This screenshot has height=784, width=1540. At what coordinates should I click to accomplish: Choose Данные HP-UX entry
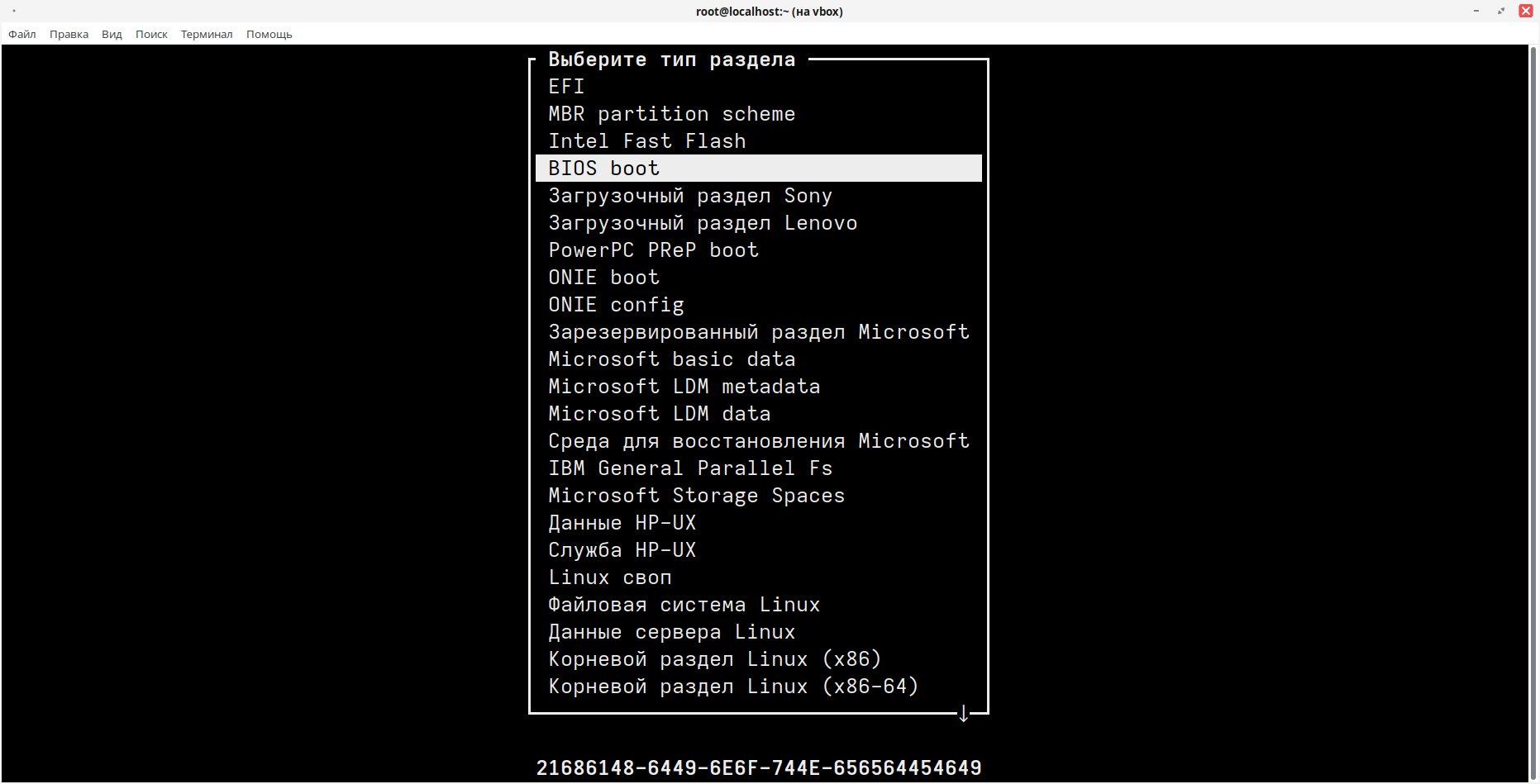(759, 523)
